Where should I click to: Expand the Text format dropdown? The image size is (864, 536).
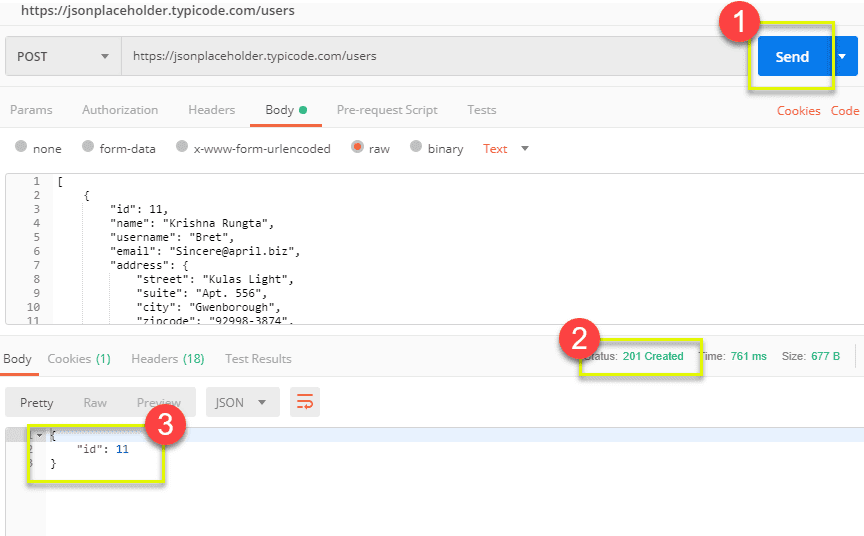(x=506, y=149)
